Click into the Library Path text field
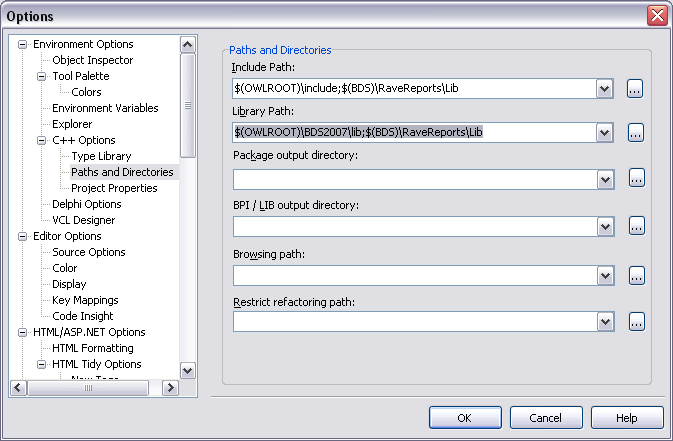This screenshot has height=441, width=673. (414, 133)
